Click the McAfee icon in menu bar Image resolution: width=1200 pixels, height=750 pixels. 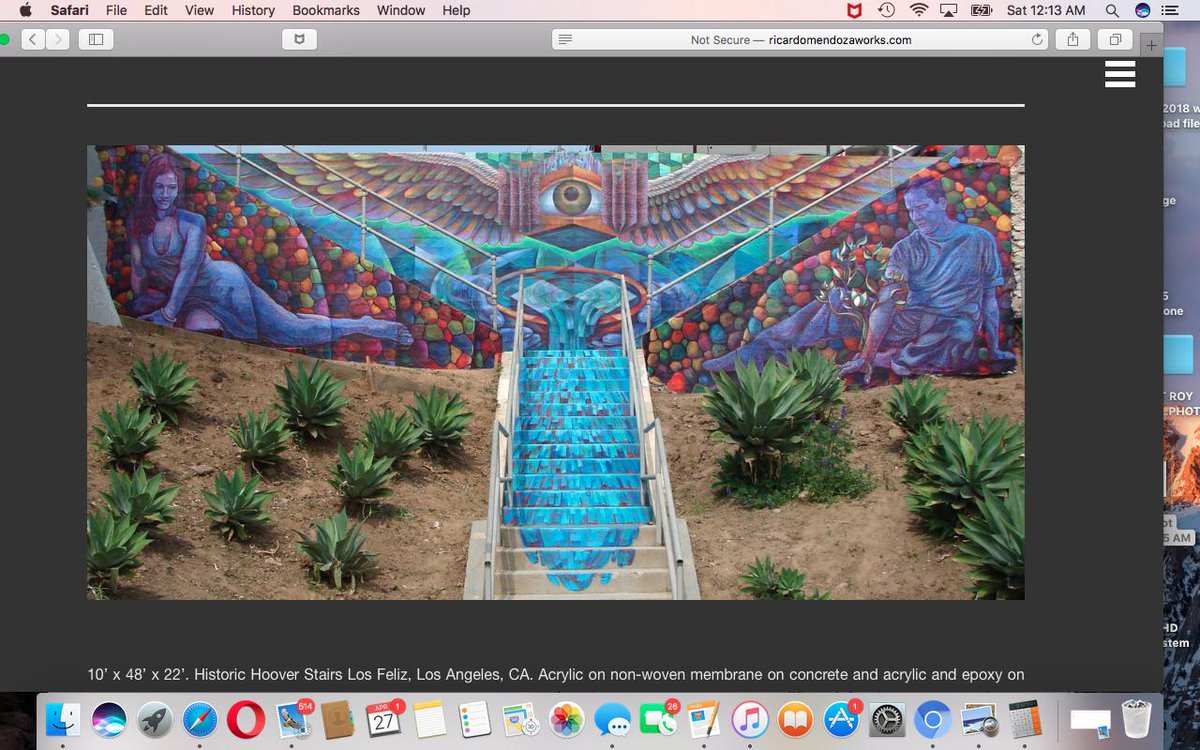854,10
